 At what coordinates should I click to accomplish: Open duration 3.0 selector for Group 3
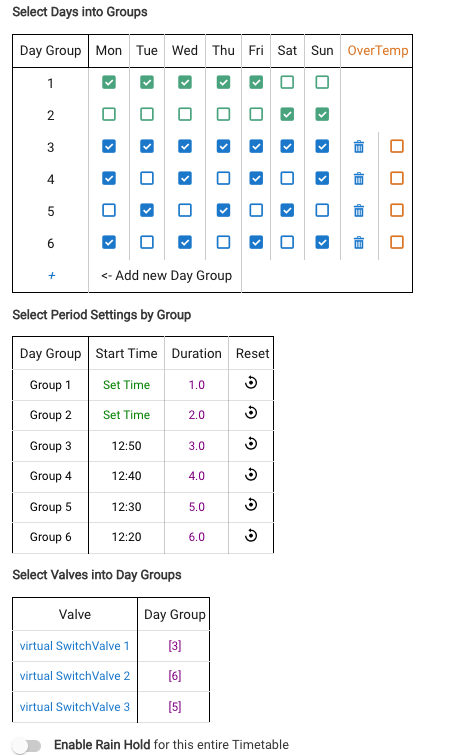pos(196,446)
